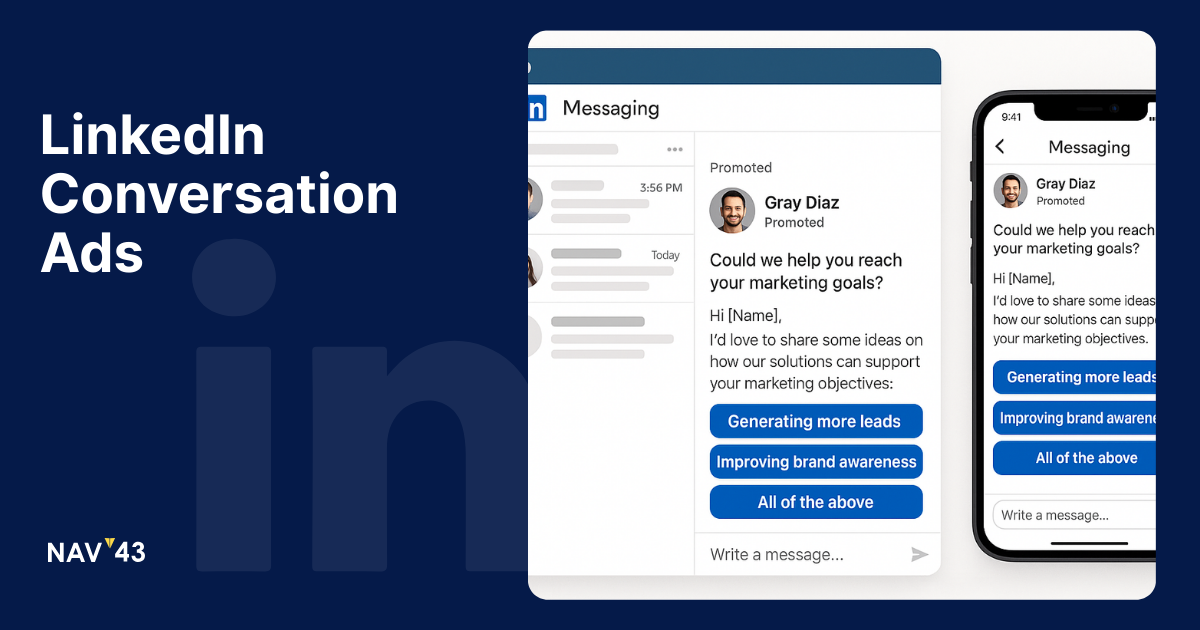Viewport: 1200px width, 630px height.
Task: Select desktop 'All of the above' button
Action: point(816,502)
